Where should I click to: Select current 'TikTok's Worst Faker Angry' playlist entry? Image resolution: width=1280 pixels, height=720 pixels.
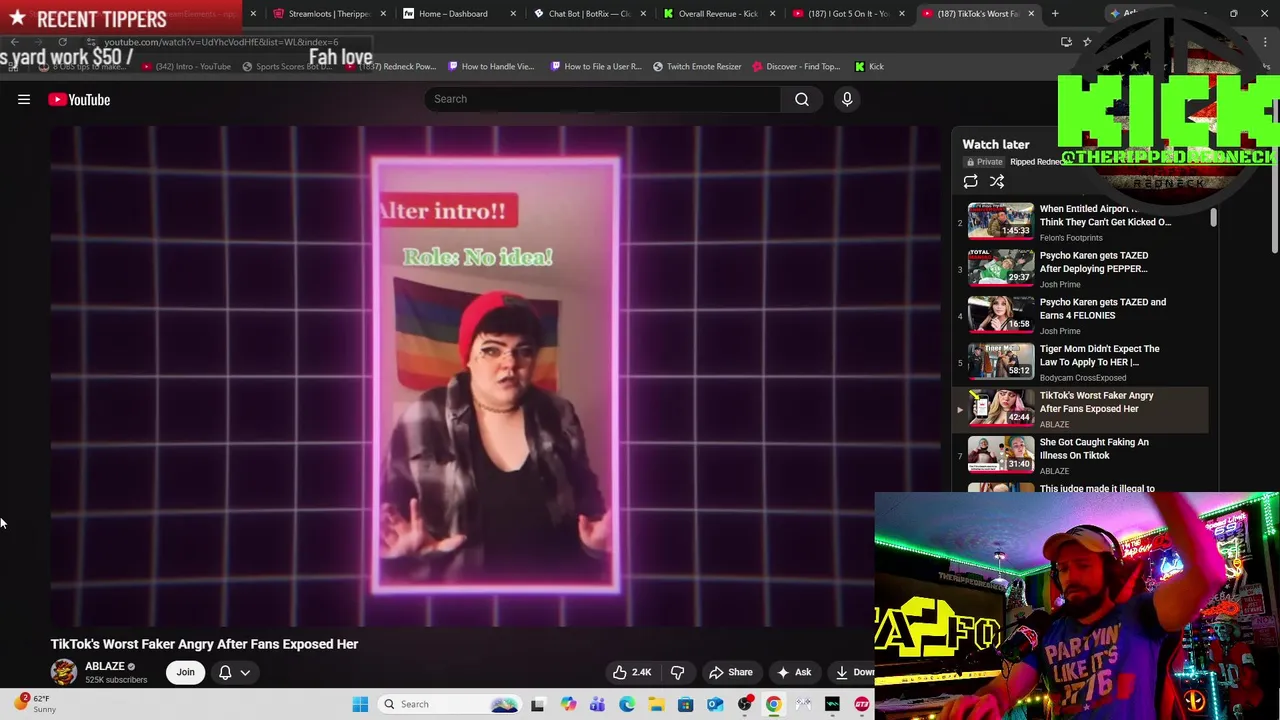pyautogui.click(x=1080, y=409)
